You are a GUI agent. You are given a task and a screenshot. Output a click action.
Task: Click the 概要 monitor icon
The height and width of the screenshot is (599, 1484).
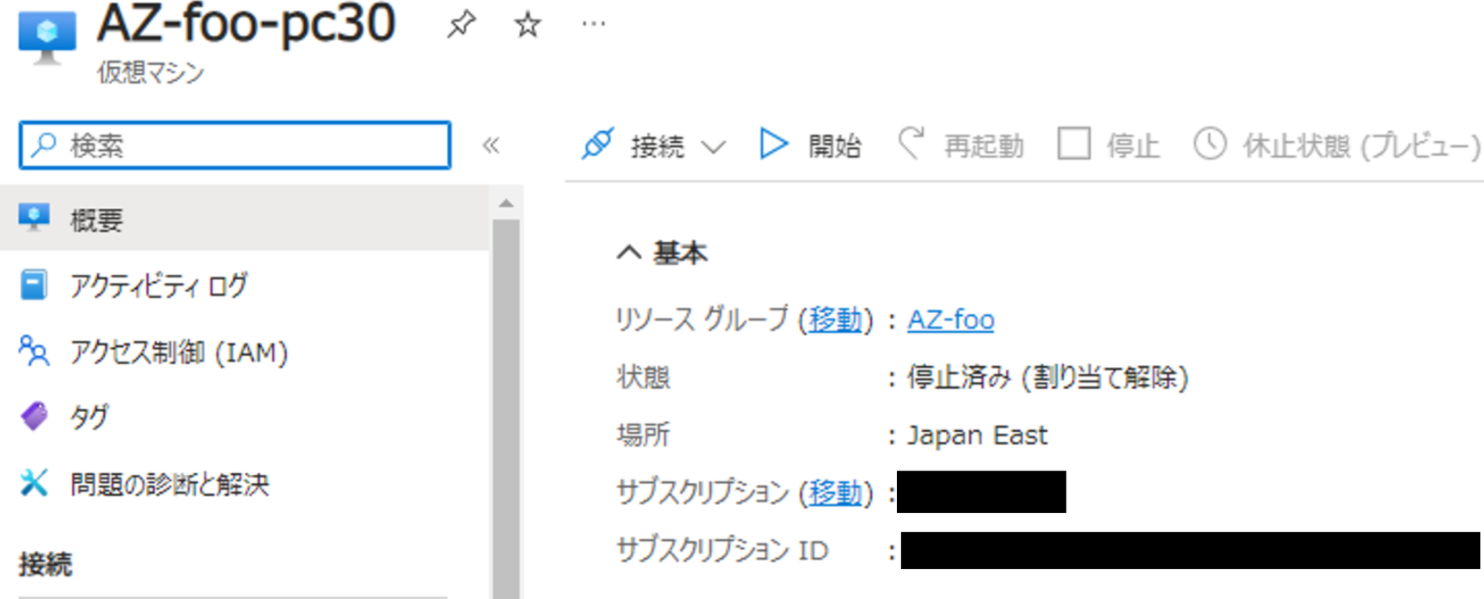coord(35,218)
